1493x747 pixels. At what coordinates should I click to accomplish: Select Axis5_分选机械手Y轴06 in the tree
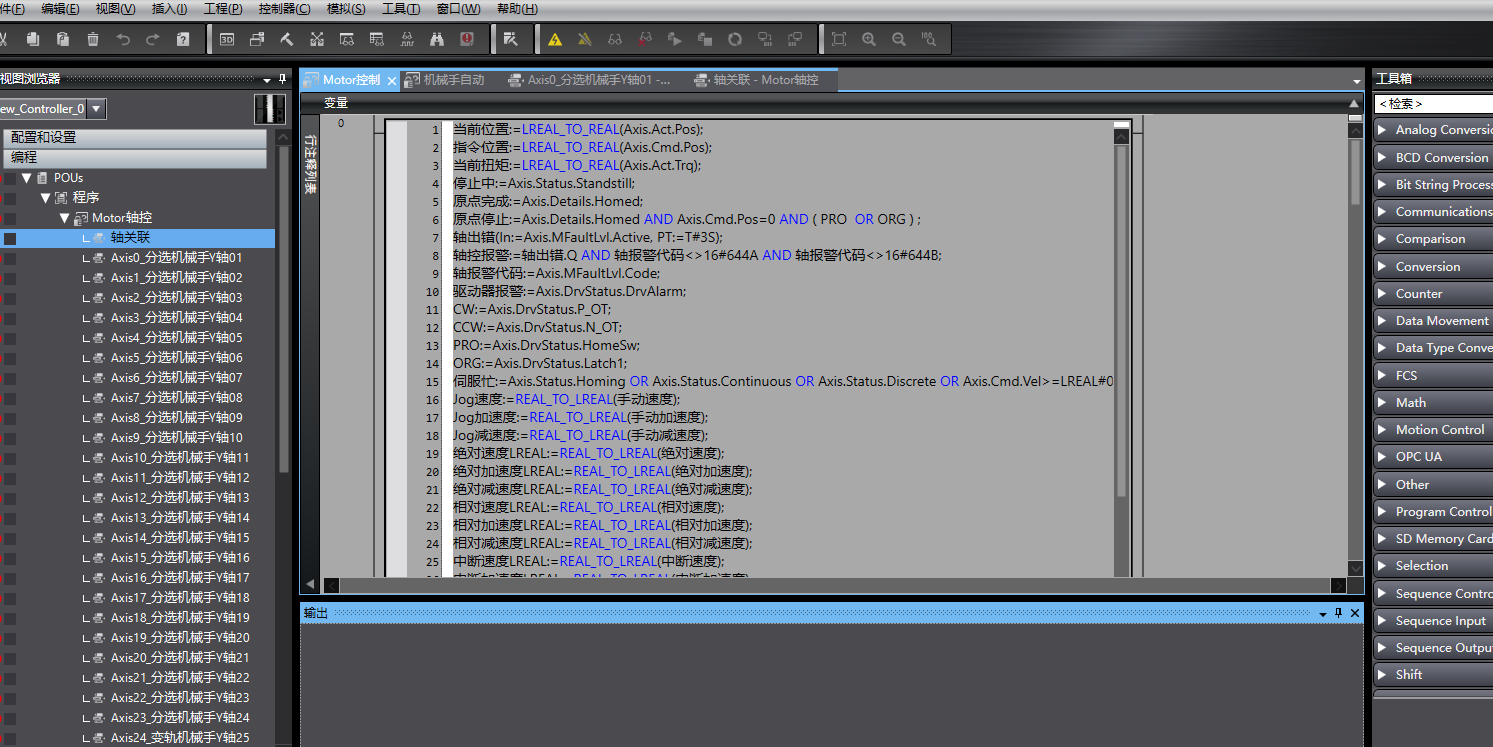pos(176,358)
